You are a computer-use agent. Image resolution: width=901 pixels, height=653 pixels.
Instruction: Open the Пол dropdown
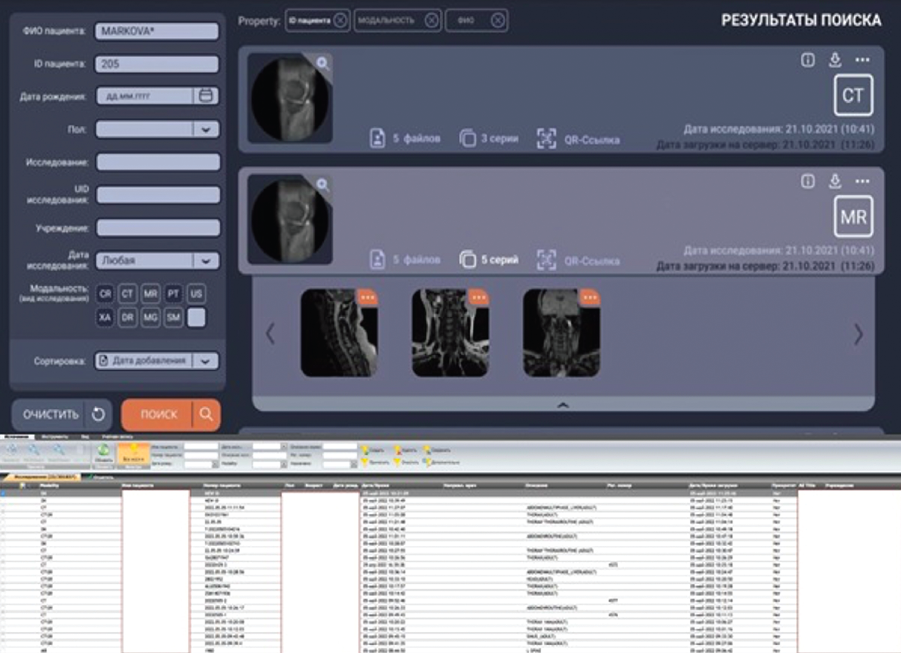[x=157, y=129]
